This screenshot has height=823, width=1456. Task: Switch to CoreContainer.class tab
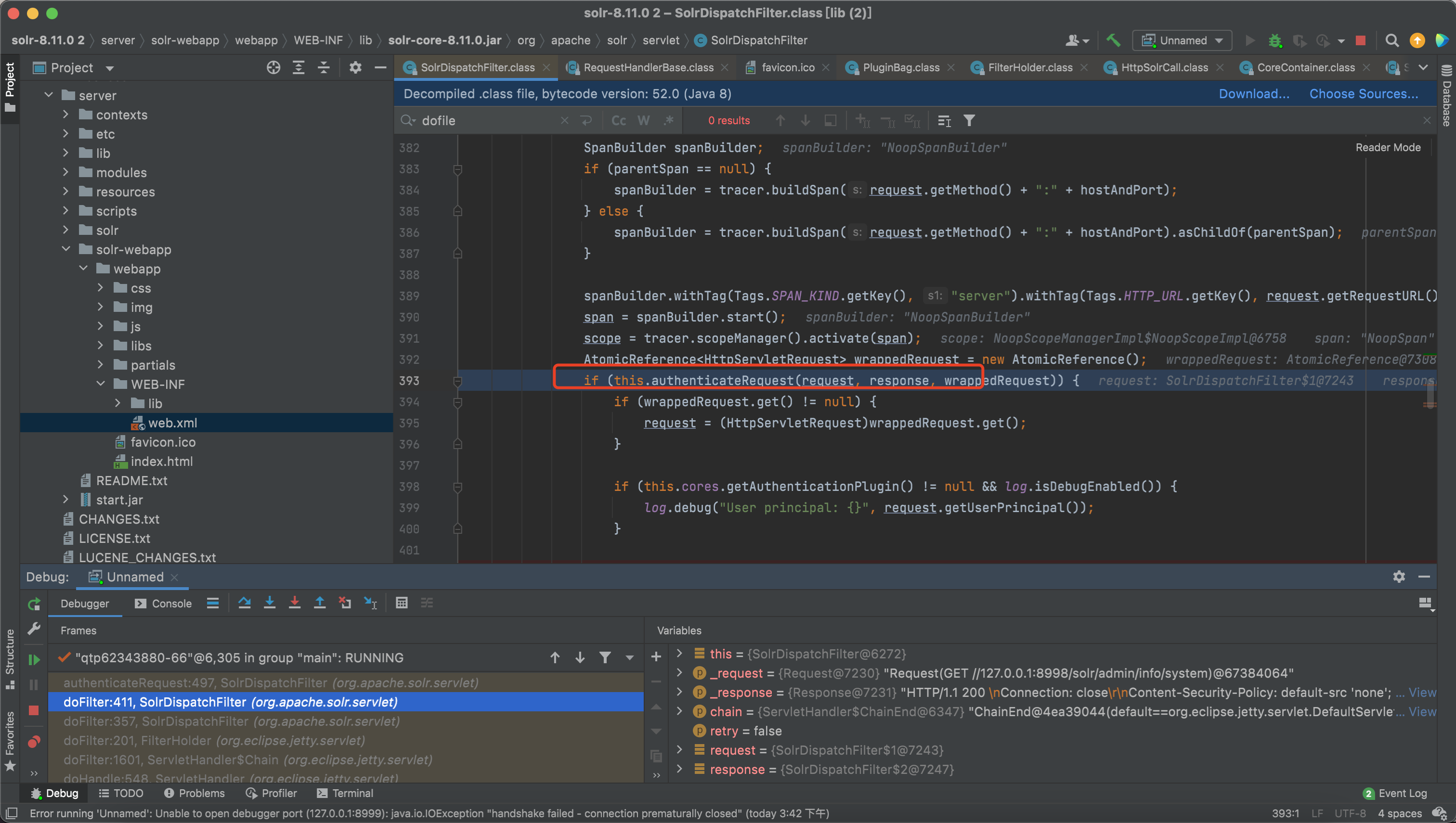1306,67
